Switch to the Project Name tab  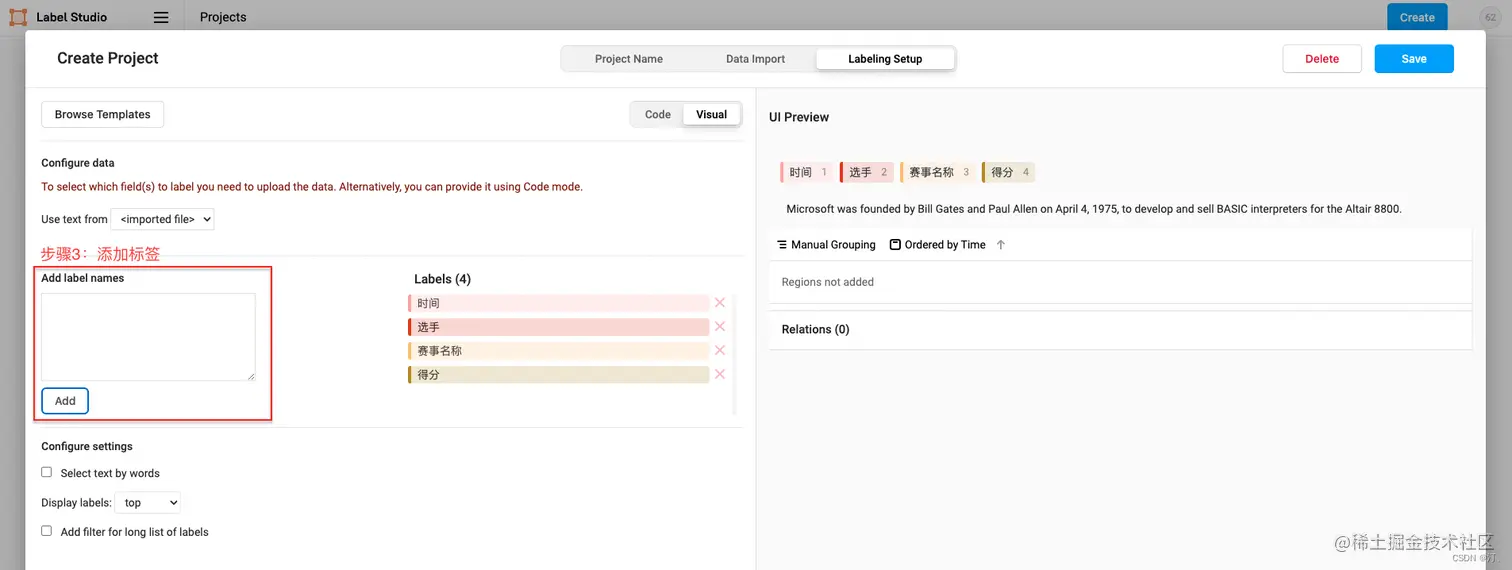pyautogui.click(x=629, y=59)
